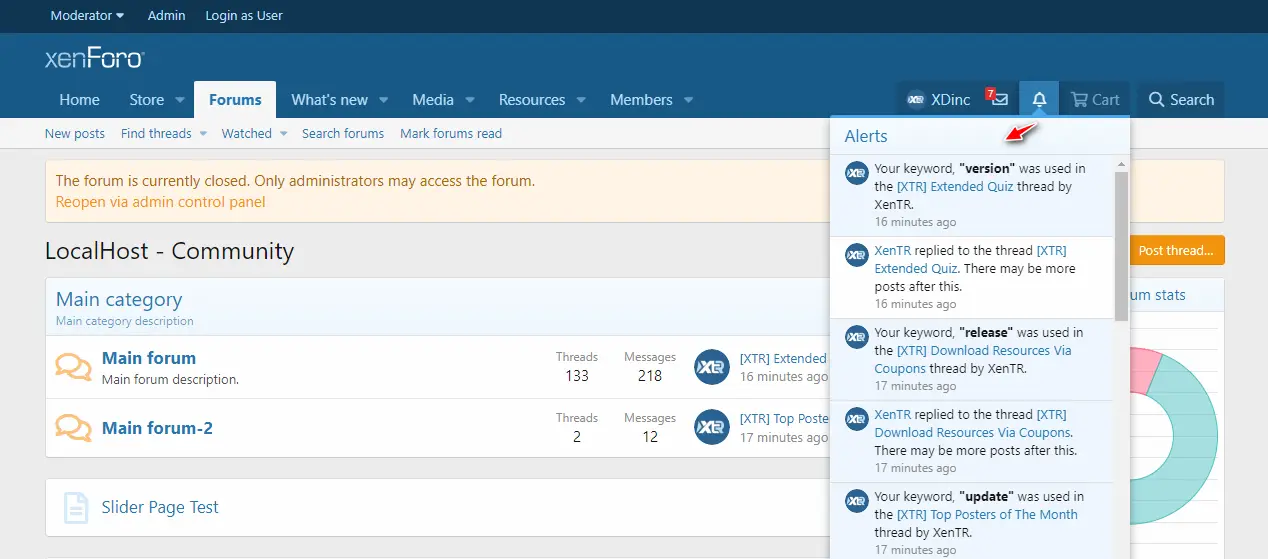Click XenTR name in Extended Quiz reply alert
The image size is (1268, 559).
[x=893, y=250]
